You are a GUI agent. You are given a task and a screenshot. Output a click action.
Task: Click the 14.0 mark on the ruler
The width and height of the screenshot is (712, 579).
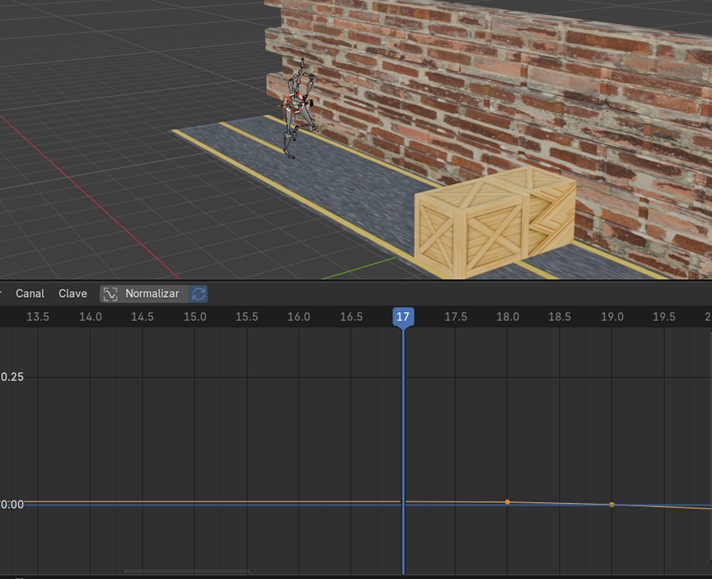90,317
